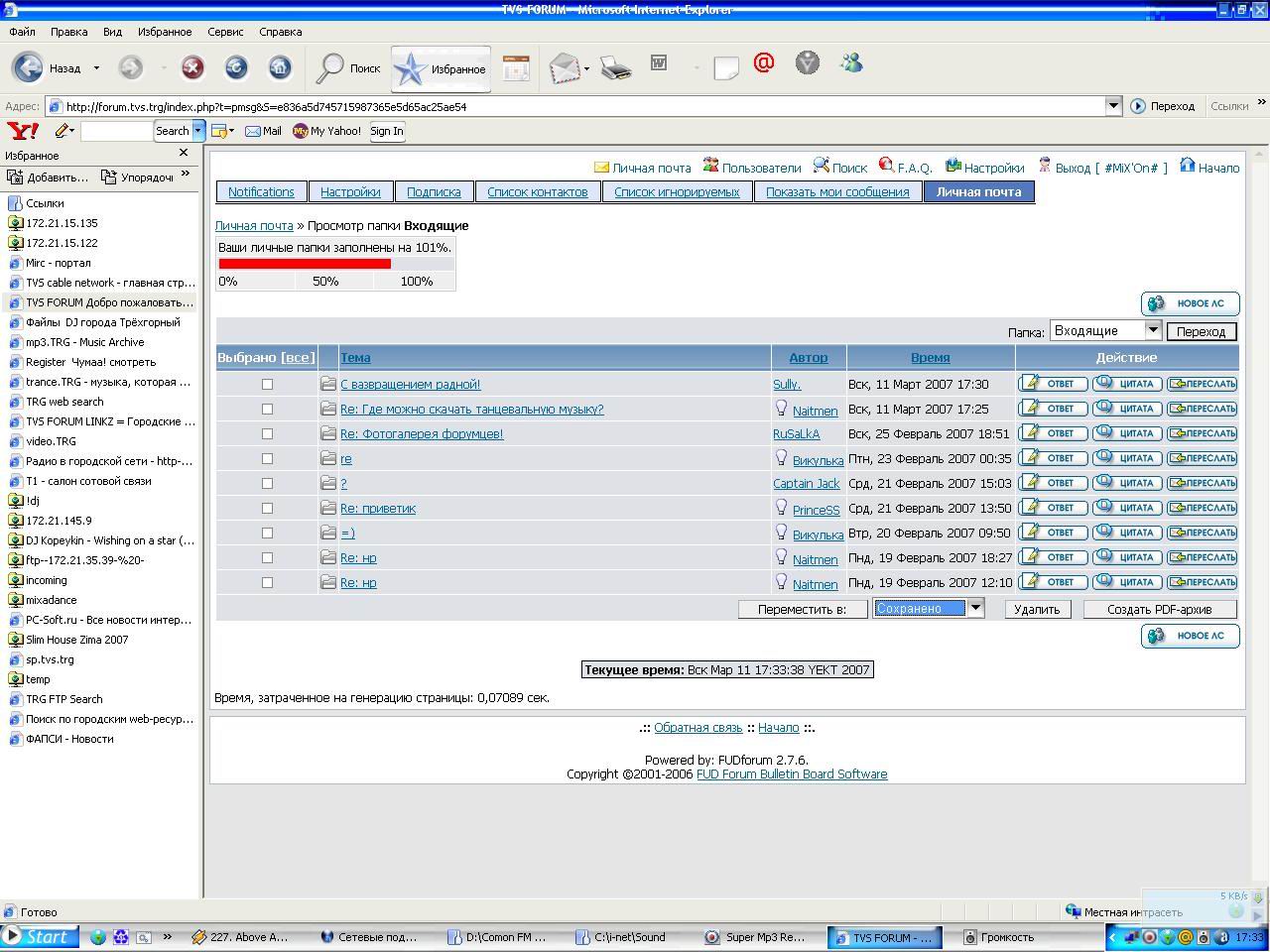
Task: Click the Print icon in toolbar
Action: click(615, 67)
